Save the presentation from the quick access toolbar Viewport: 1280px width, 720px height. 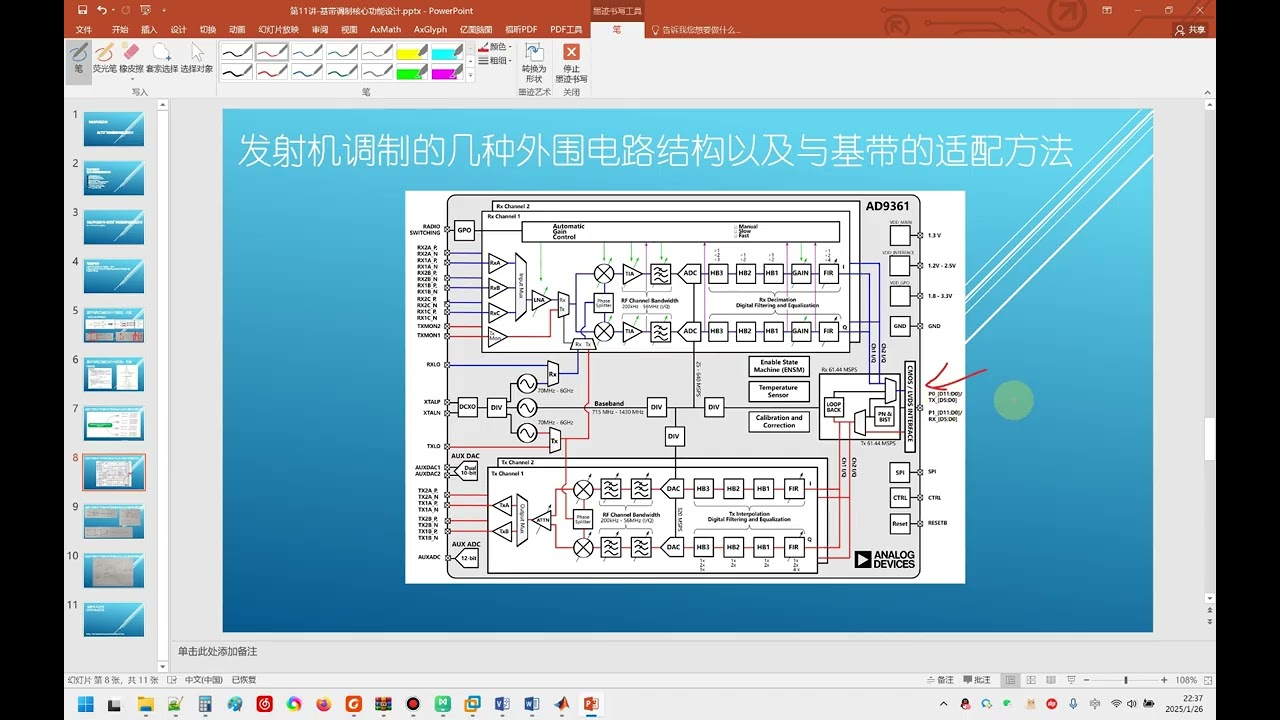(80, 10)
